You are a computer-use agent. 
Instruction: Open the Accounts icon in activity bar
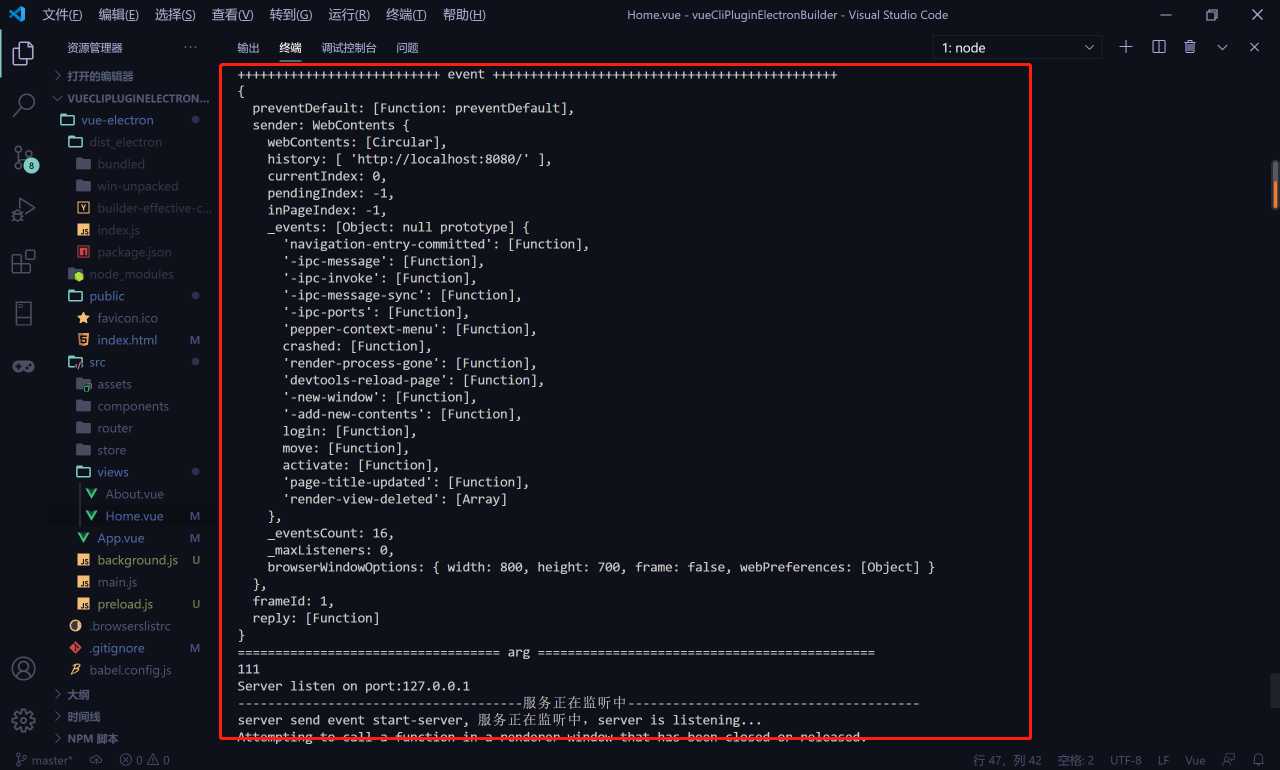pyautogui.click(x=23, y=668)
